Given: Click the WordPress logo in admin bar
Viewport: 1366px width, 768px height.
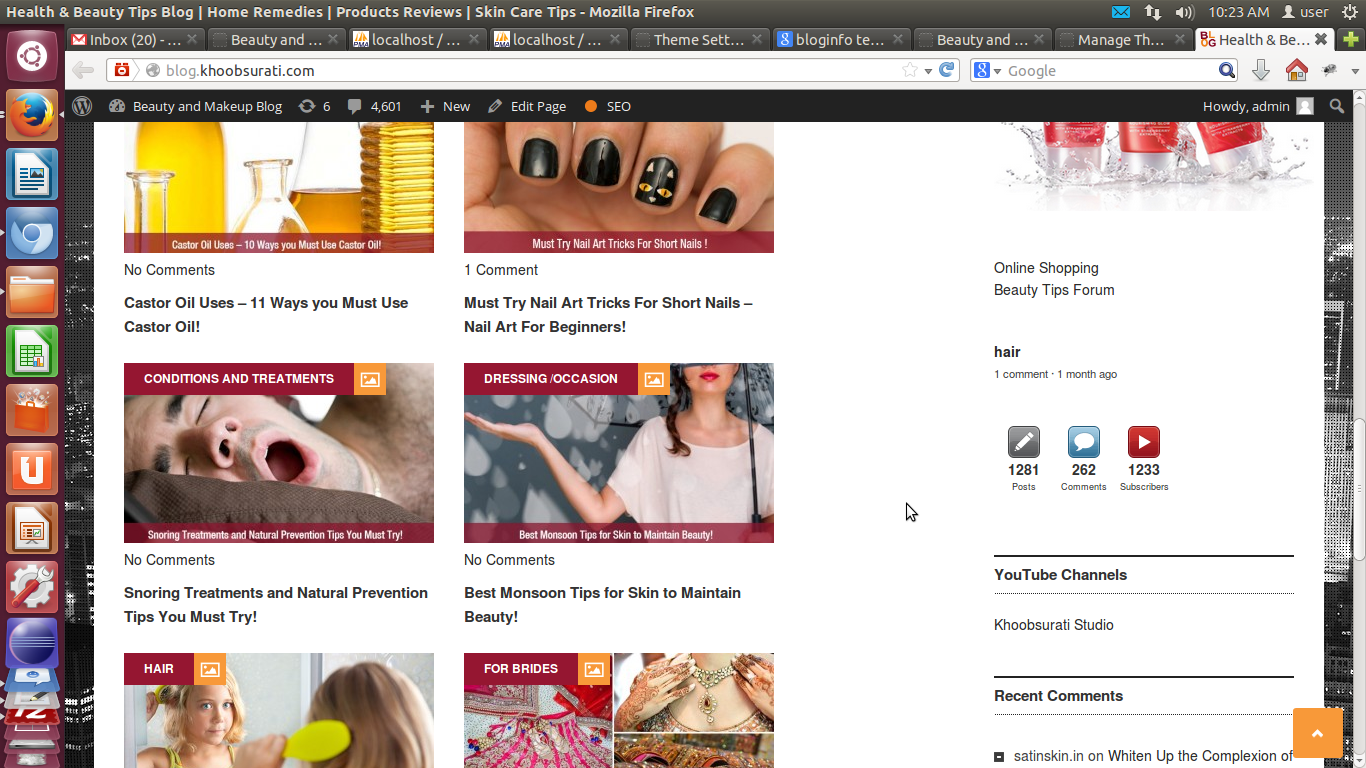Looking at the screenshot, I should click(x=83, y=106).
